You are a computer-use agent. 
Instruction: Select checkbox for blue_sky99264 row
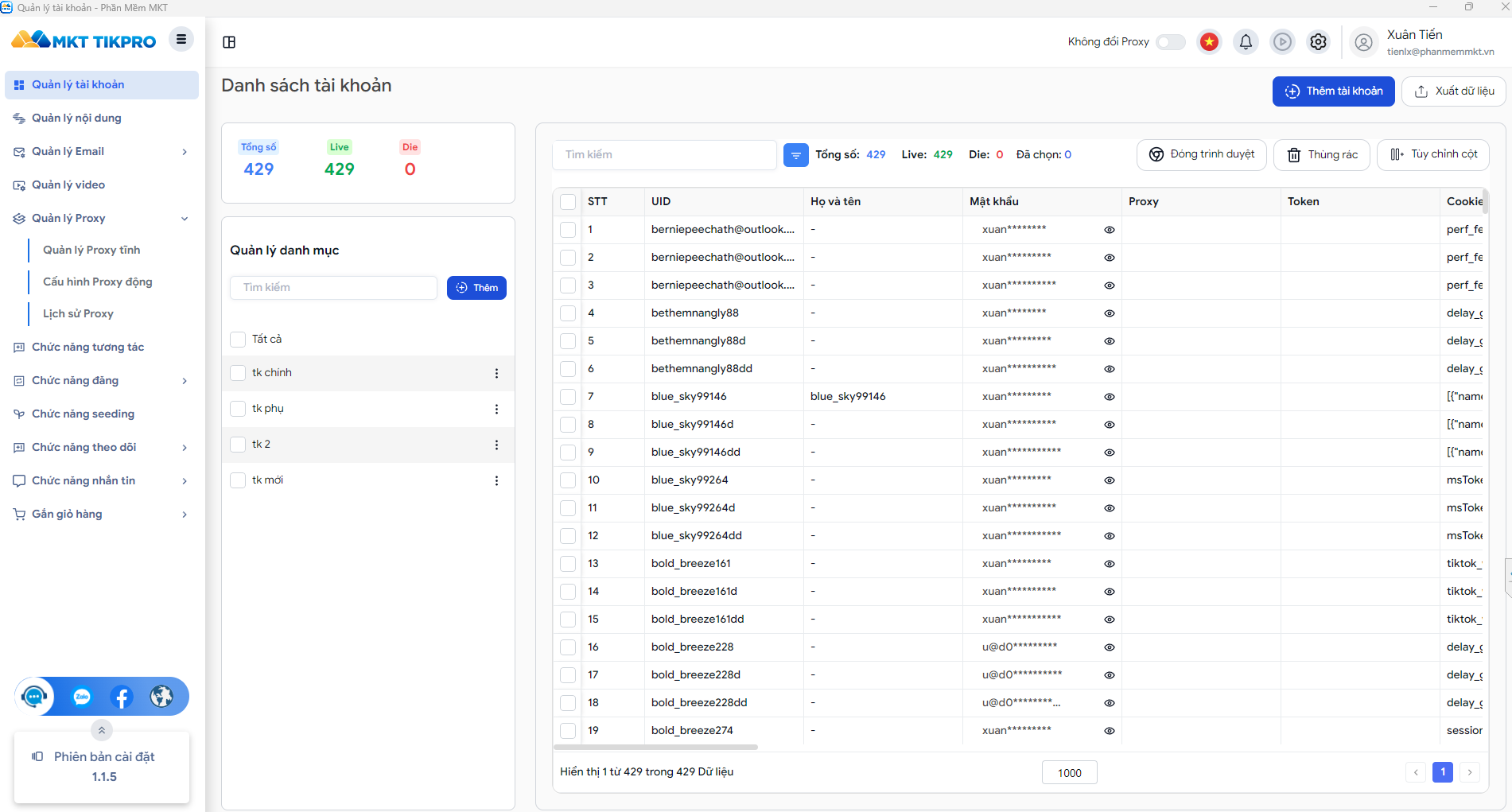coord(568,480)
